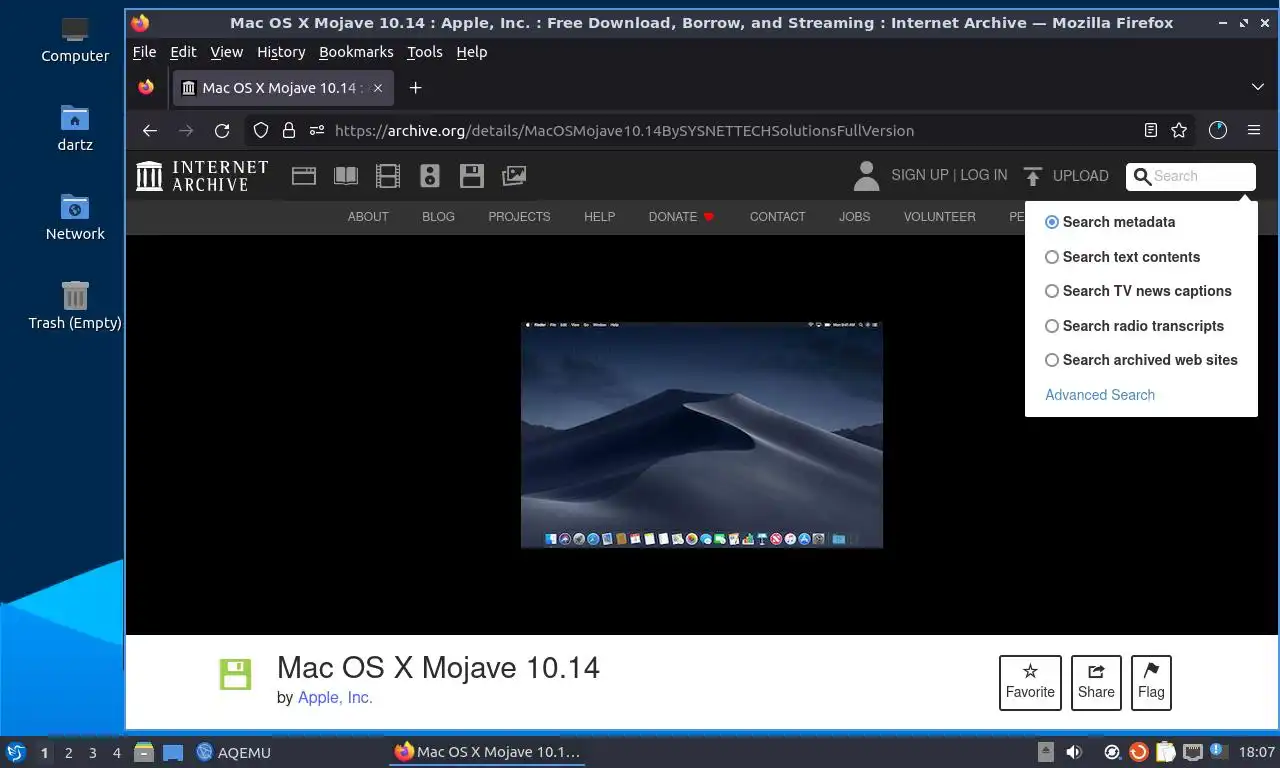
Task: Toggle reader view in address bar
Action: 1151,130
